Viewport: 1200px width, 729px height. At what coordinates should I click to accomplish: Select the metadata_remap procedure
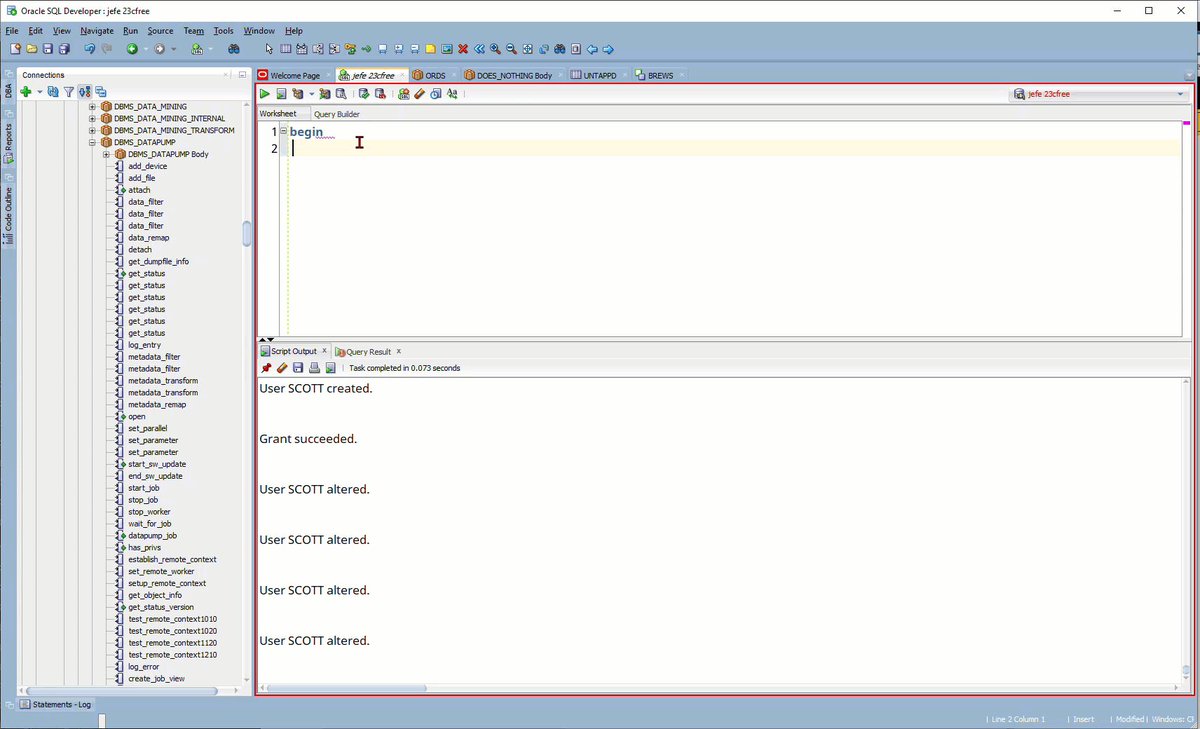156,404
